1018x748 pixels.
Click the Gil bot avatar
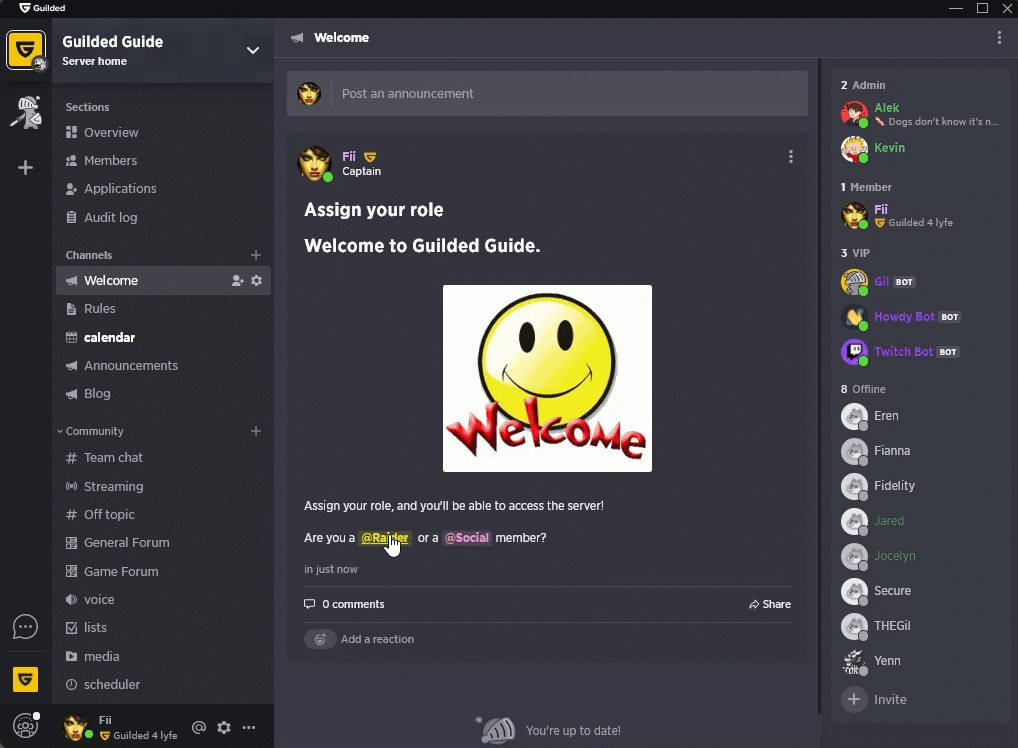tap(854, 282)
